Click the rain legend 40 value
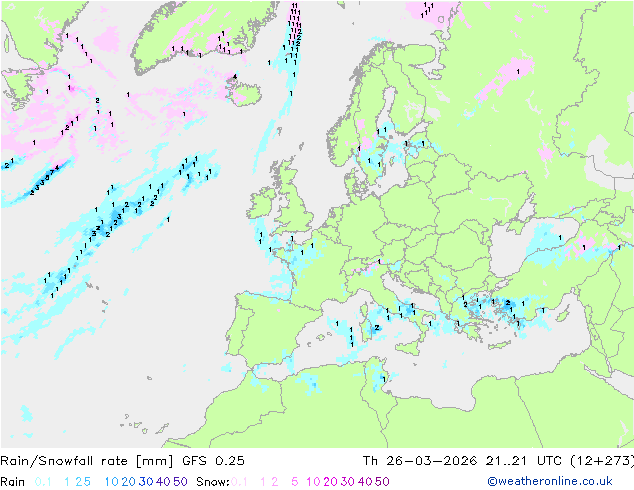634x490 pixels. pos(163,482)
